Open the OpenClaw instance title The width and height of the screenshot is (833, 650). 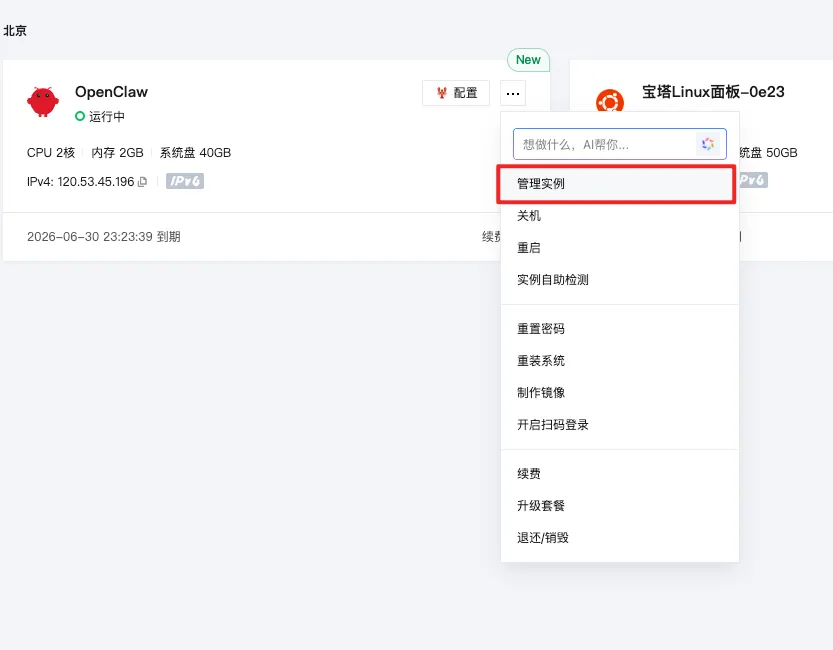tap(111, 92)
